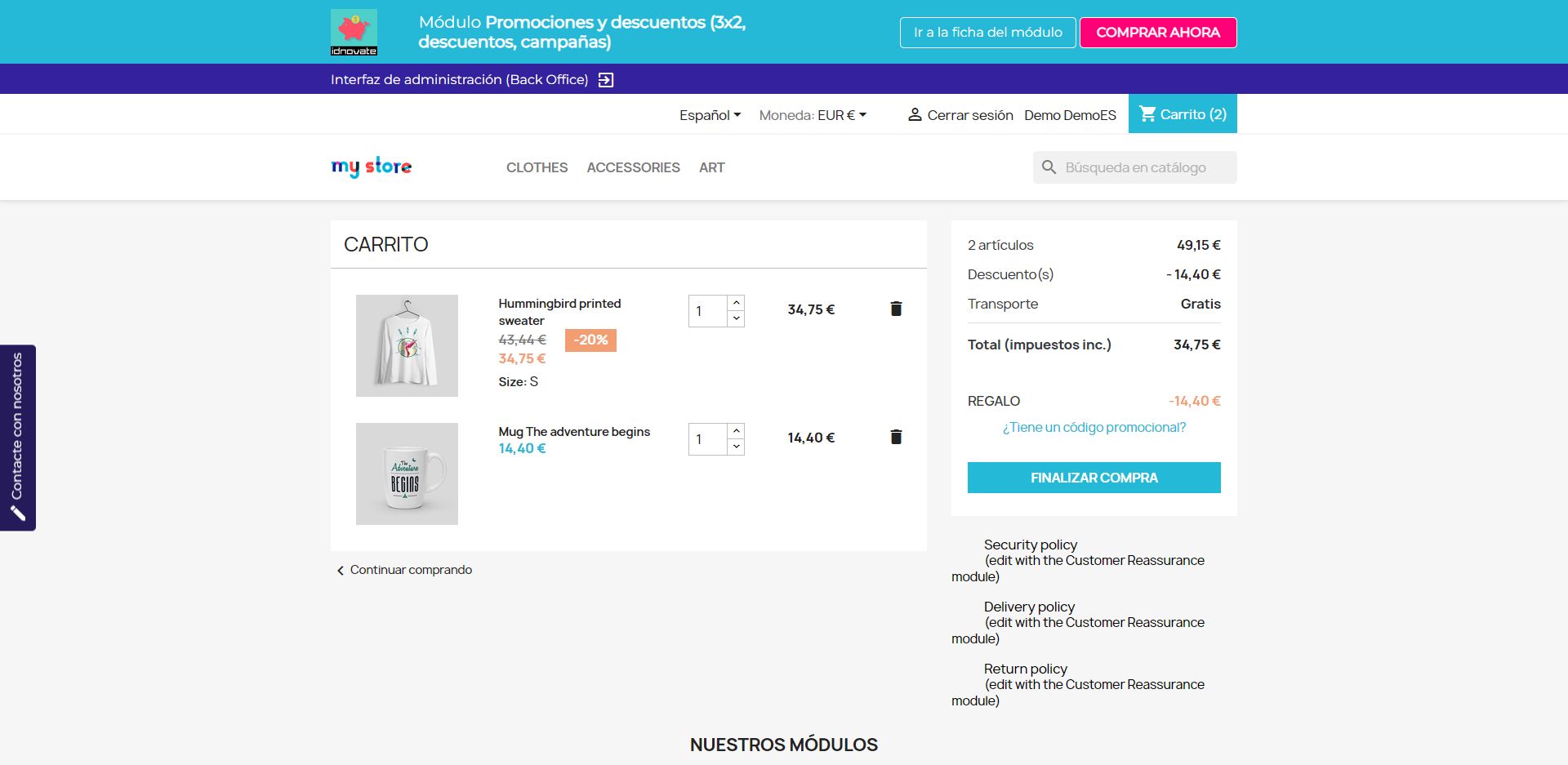Open the CLOTHES category menu

pos(537,167)
